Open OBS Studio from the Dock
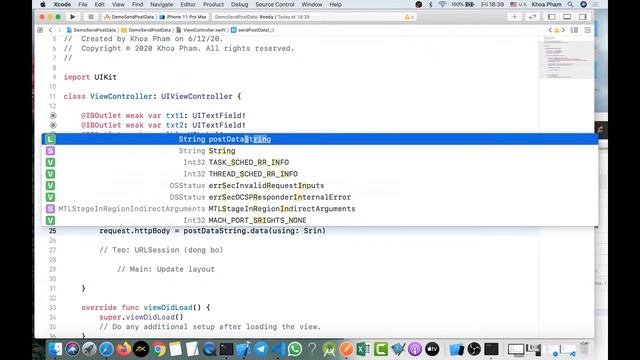Screen dimensions: 640x360 (474, 349)
